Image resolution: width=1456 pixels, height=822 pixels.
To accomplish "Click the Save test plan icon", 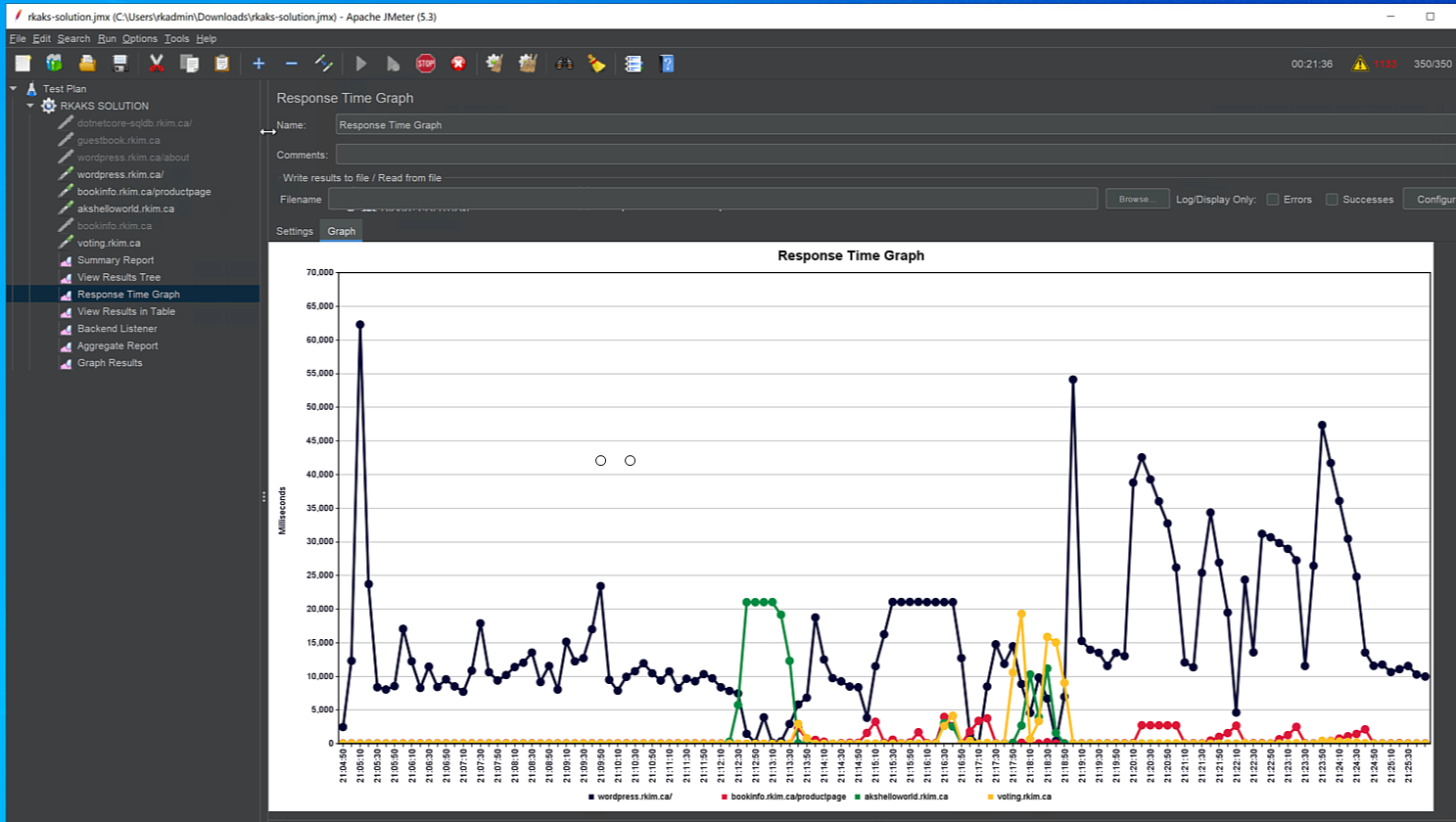I will coord(120,64).
